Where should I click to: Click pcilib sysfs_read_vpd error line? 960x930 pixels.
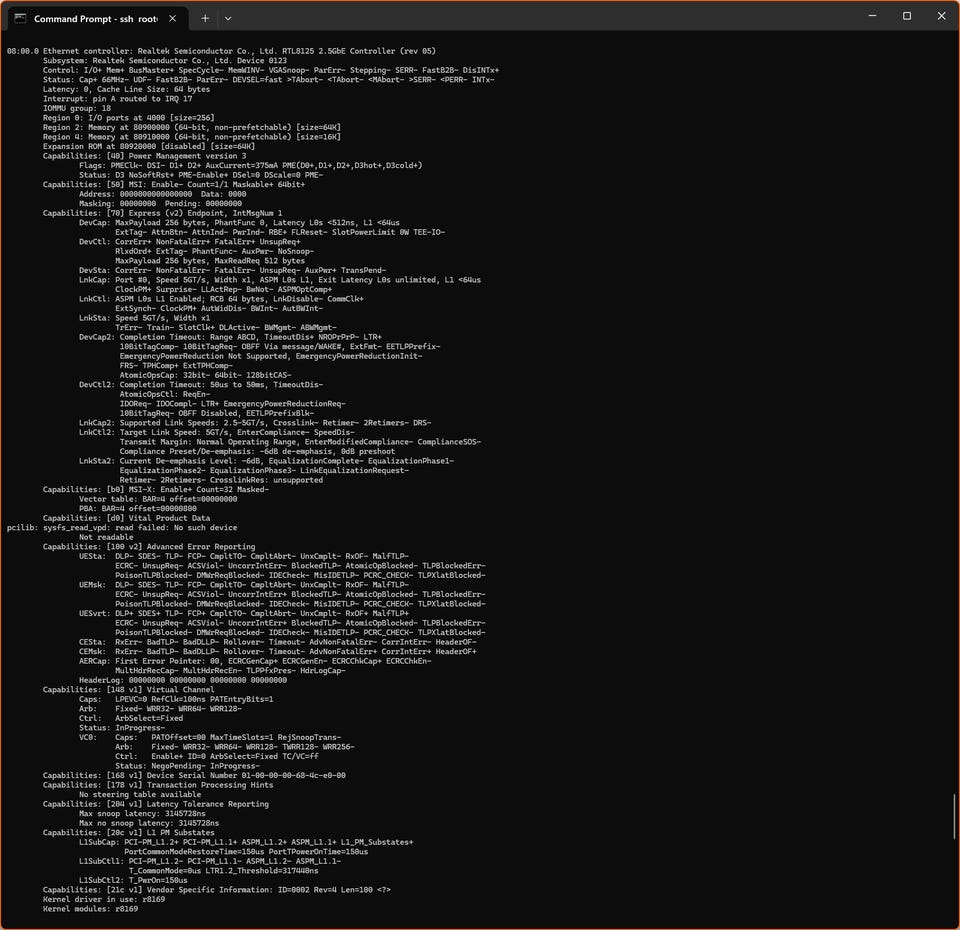[122, 527]
